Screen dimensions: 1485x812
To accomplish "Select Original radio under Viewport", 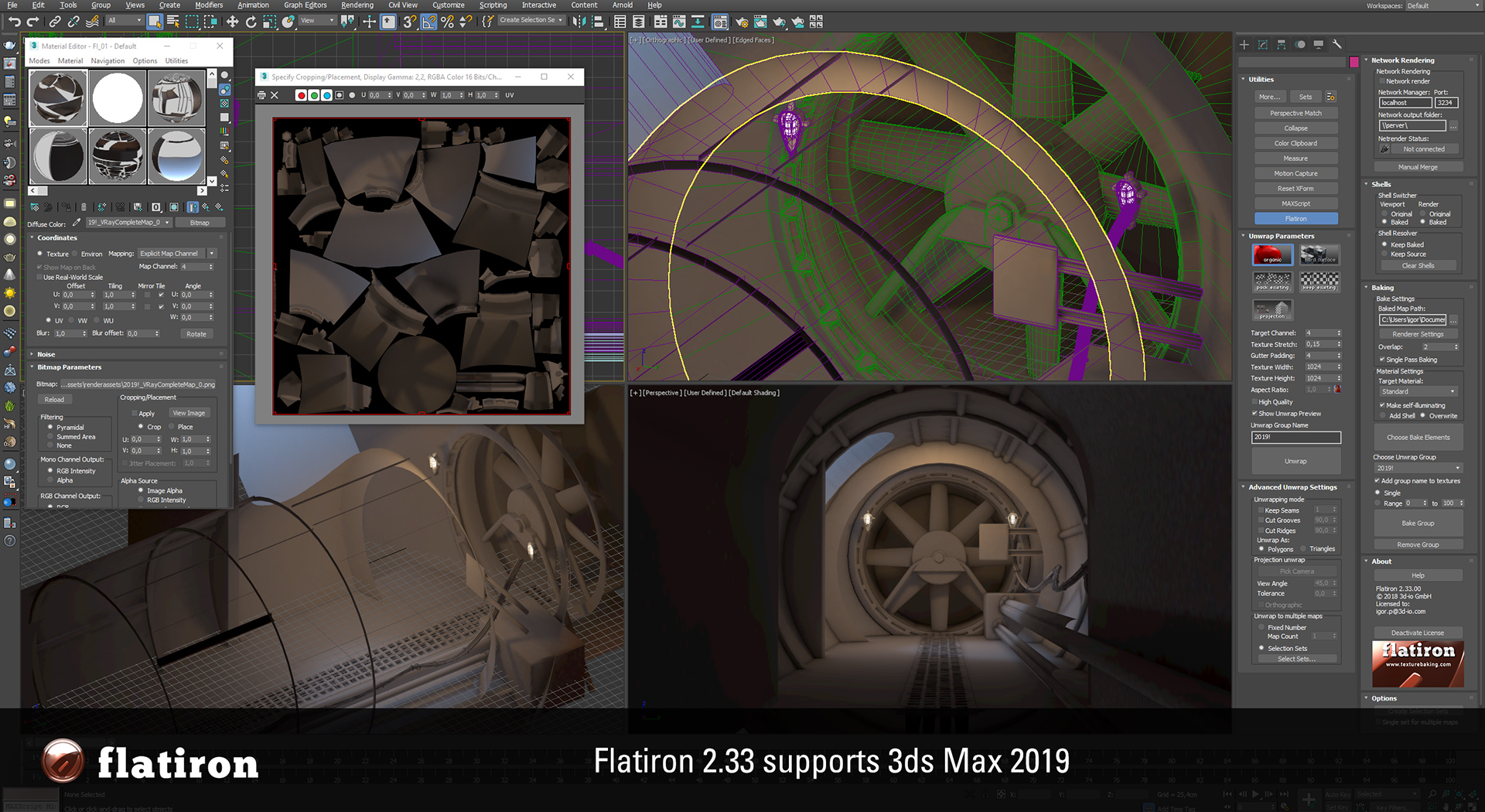I will point(1384,214).
